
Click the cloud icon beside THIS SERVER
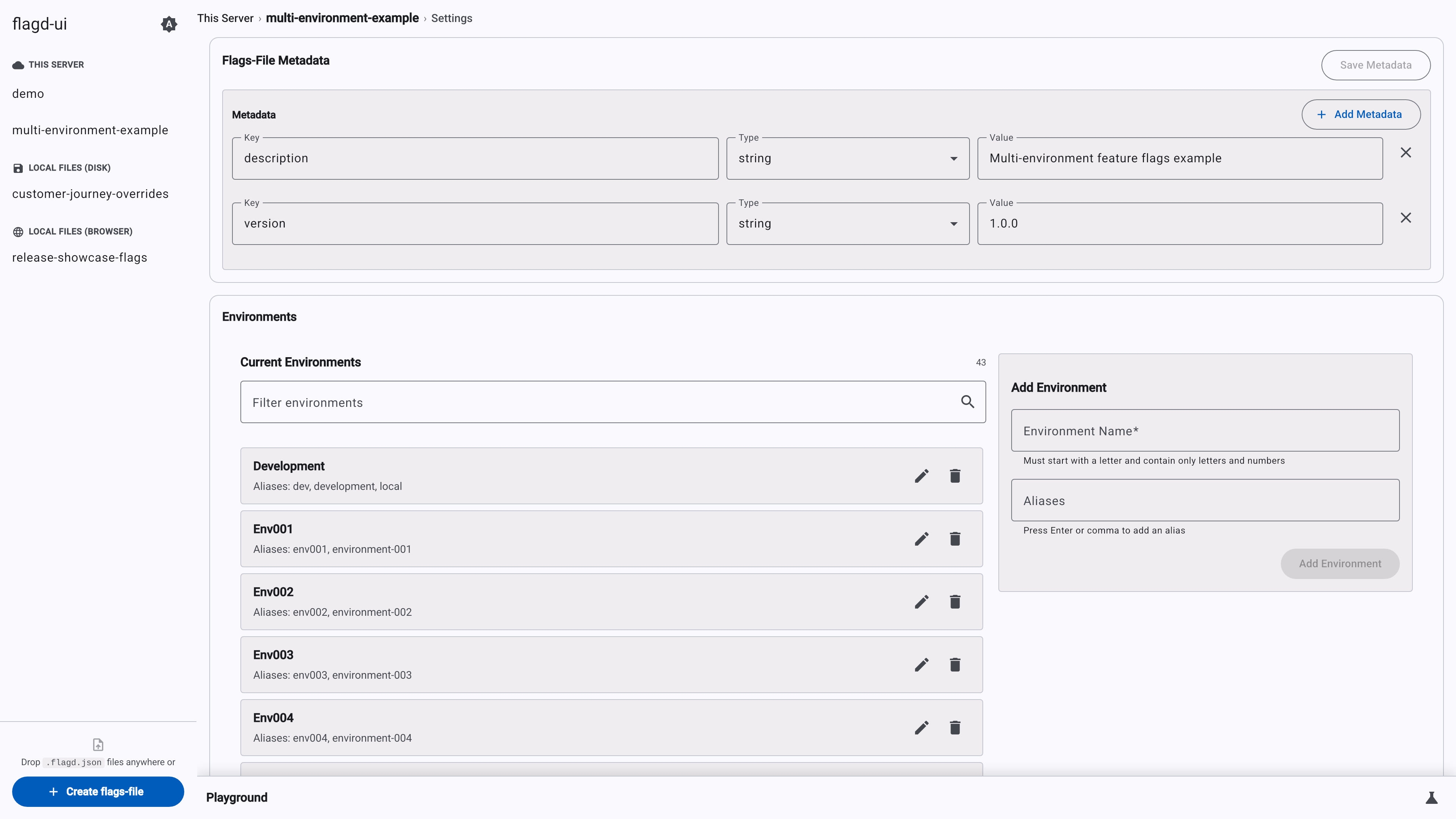coord(17,64)
